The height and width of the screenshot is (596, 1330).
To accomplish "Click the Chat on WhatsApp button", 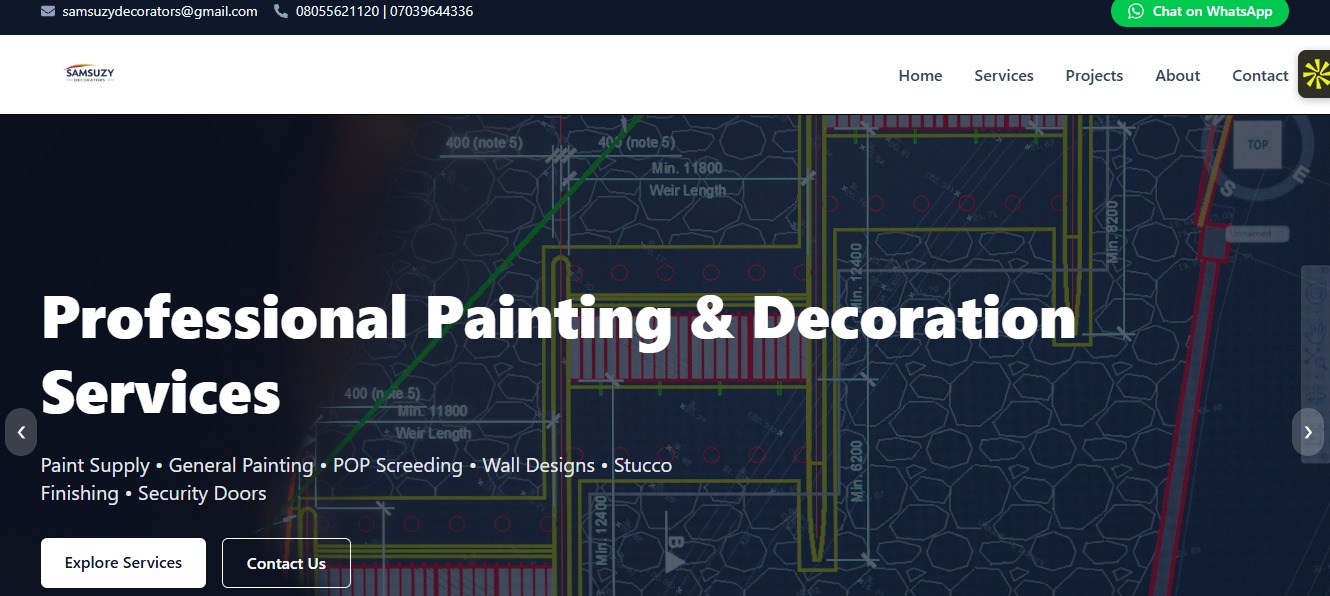I will click(x=1200, y=11).
